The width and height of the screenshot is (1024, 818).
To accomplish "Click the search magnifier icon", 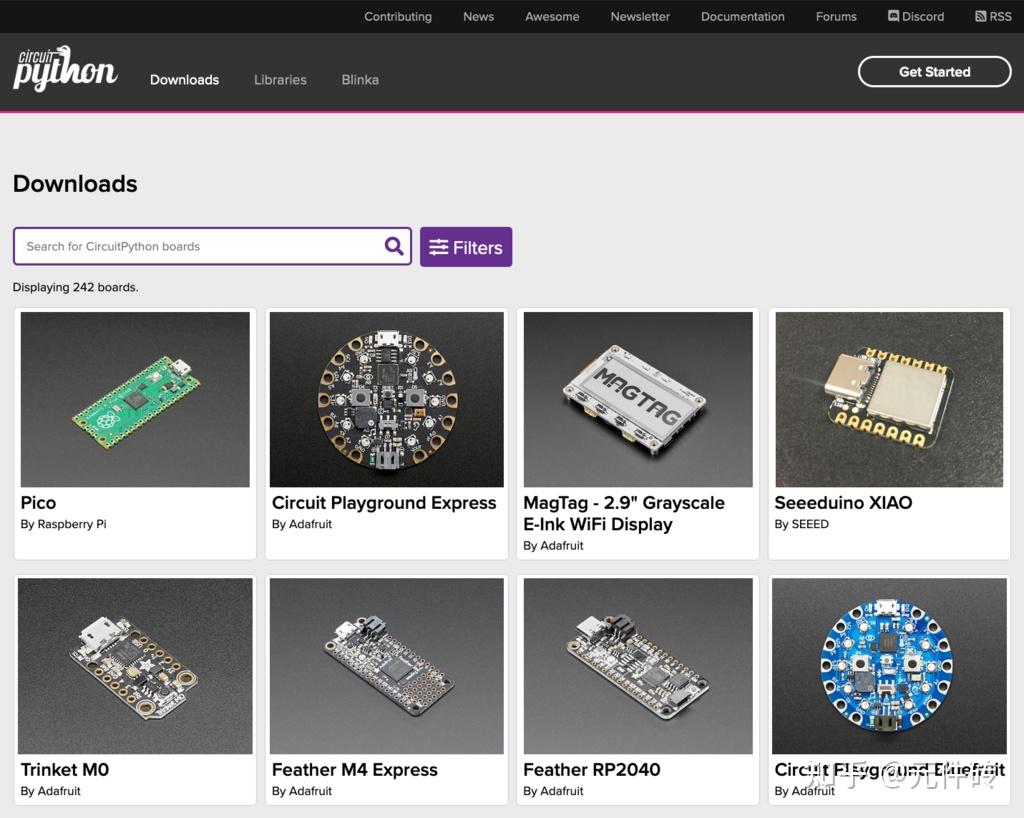I will click(x=394, y=246).
